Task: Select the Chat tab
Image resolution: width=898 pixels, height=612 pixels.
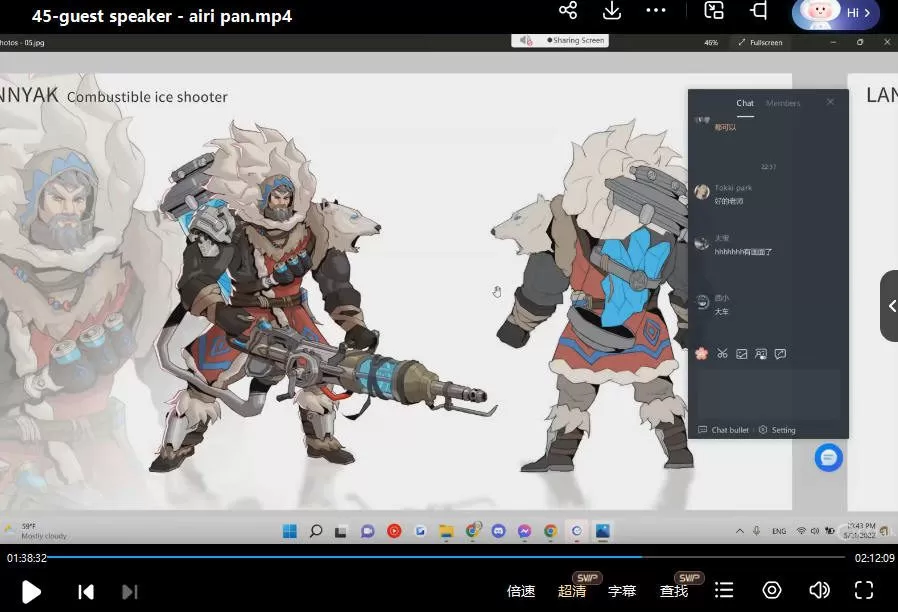Action: point(745,103)
